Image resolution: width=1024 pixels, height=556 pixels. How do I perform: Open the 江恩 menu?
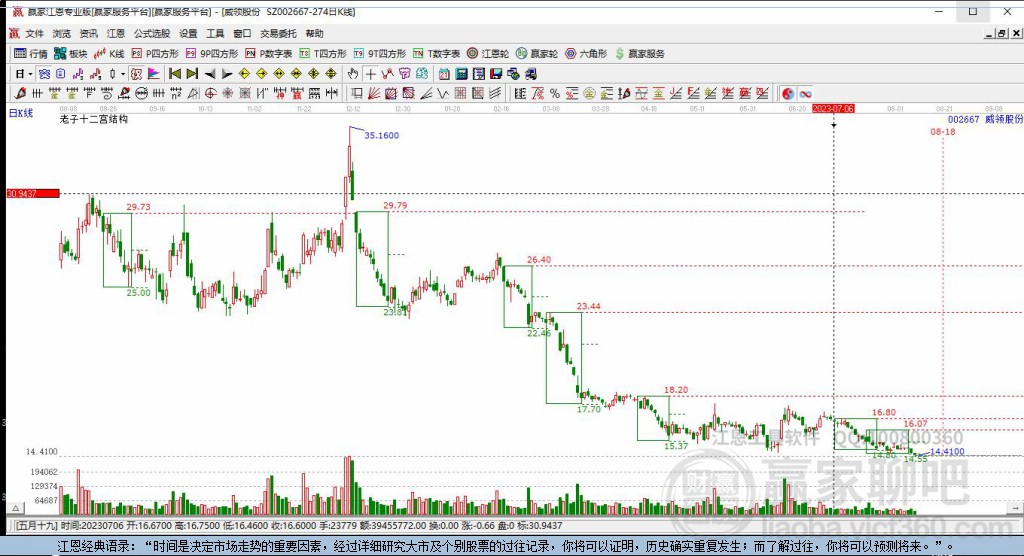[x=116, y=33]
